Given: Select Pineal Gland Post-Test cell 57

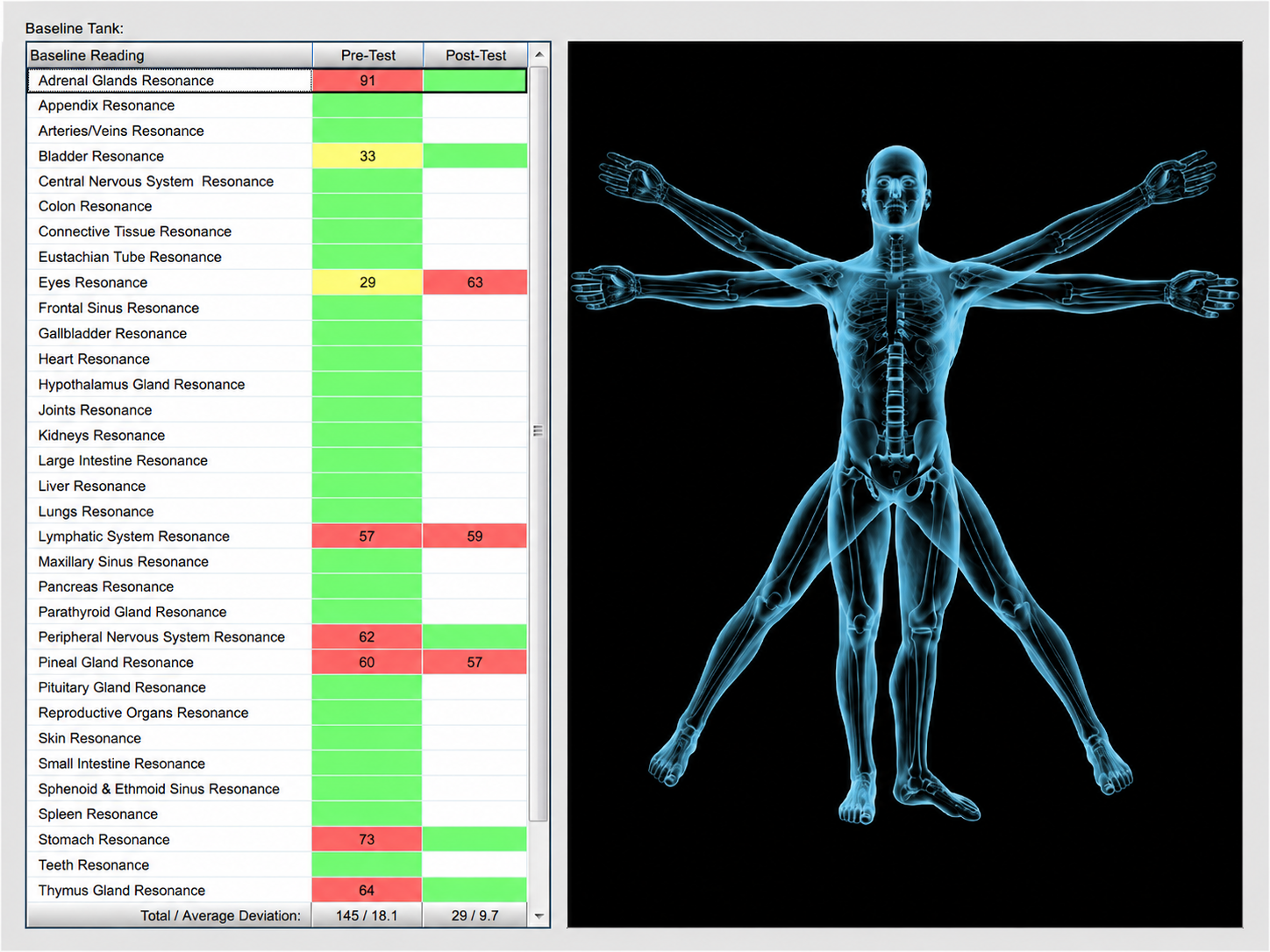Looking at the screenshot, I should point(475,663).
